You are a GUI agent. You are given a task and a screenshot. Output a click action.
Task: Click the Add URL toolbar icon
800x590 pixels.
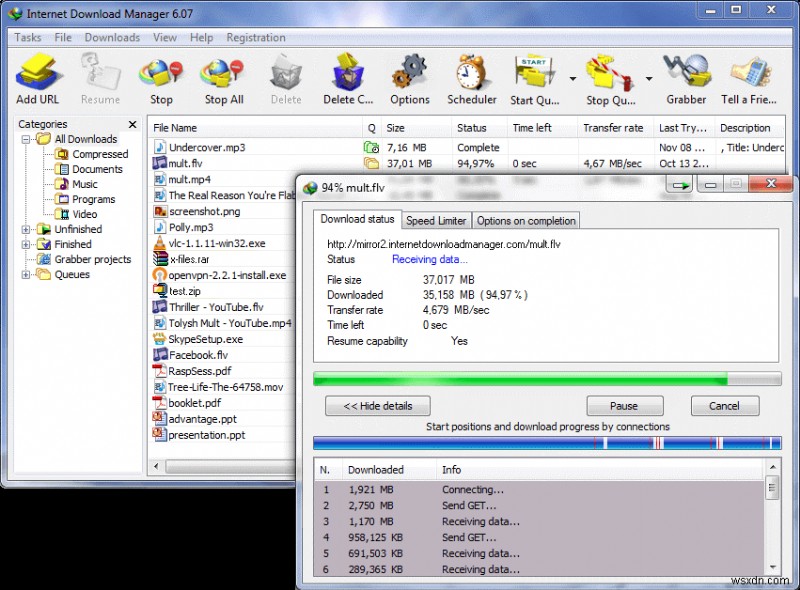pos(38,75)
